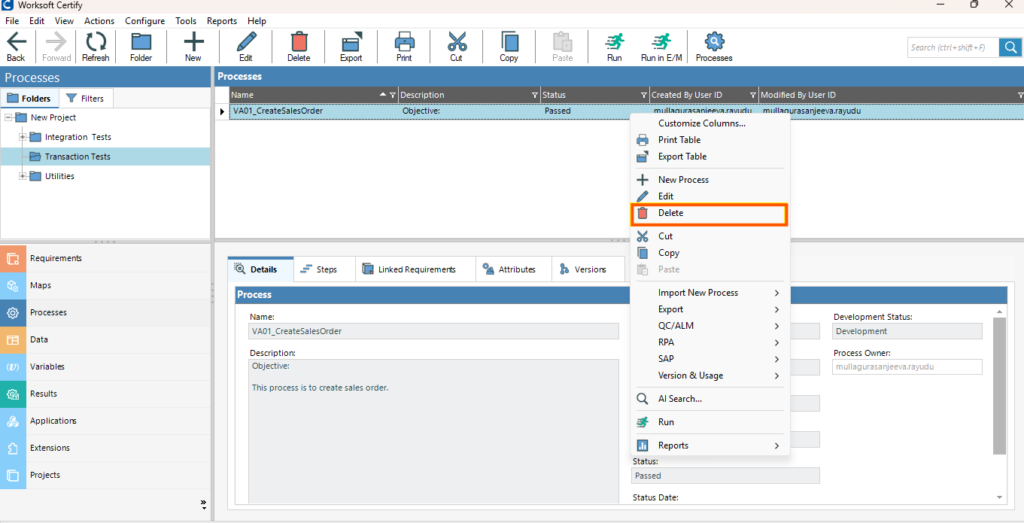Click the Copy toolbar icon
The width and height of the screenshot is (1024, 523).
(x=509, y=47)
